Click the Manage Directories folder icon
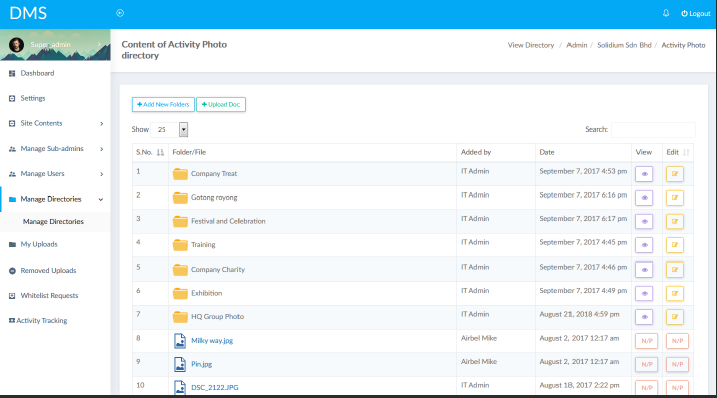717x398 pixels. (x=12, y=199)
